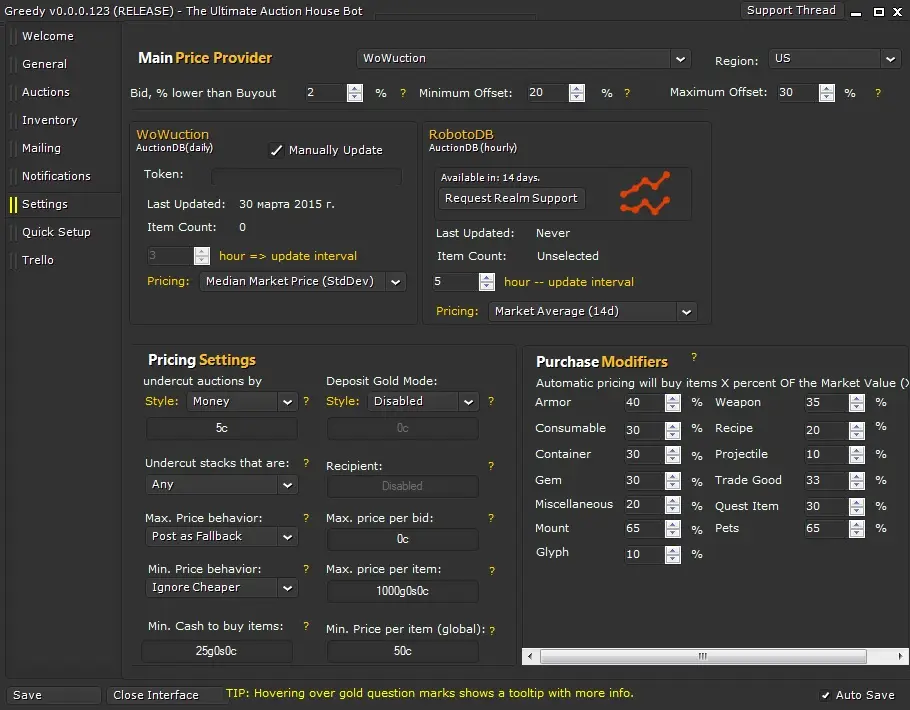The width and height of the screenshot is (910, 710).
Task: Click the WoWuction Token input field
Action: click(306, 175)
